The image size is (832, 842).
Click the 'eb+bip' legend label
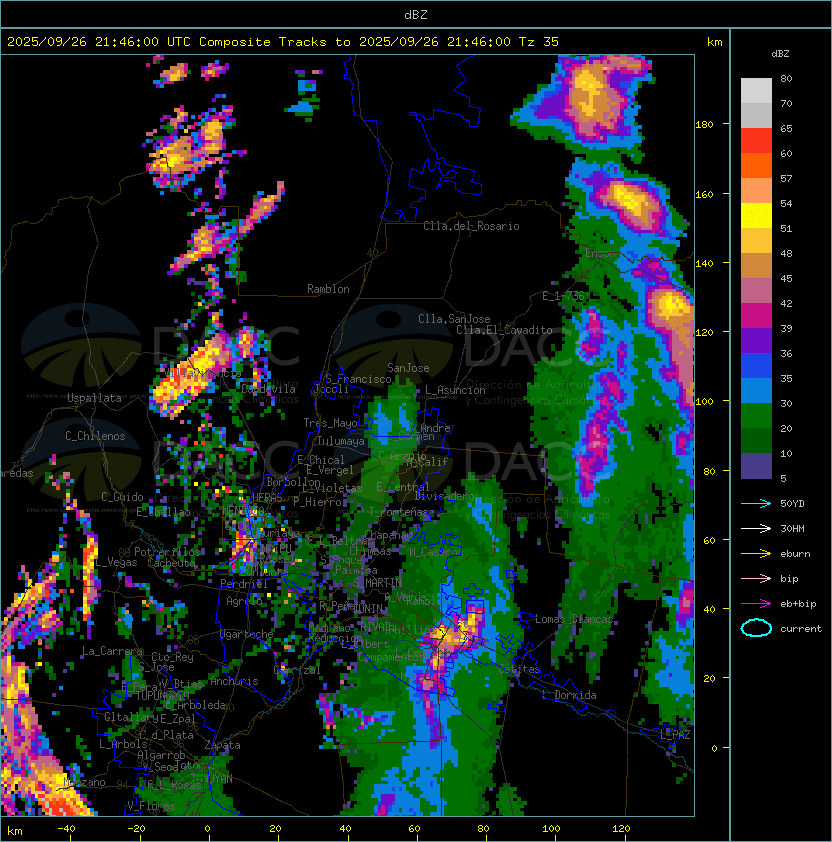click(x=798, y=604)
